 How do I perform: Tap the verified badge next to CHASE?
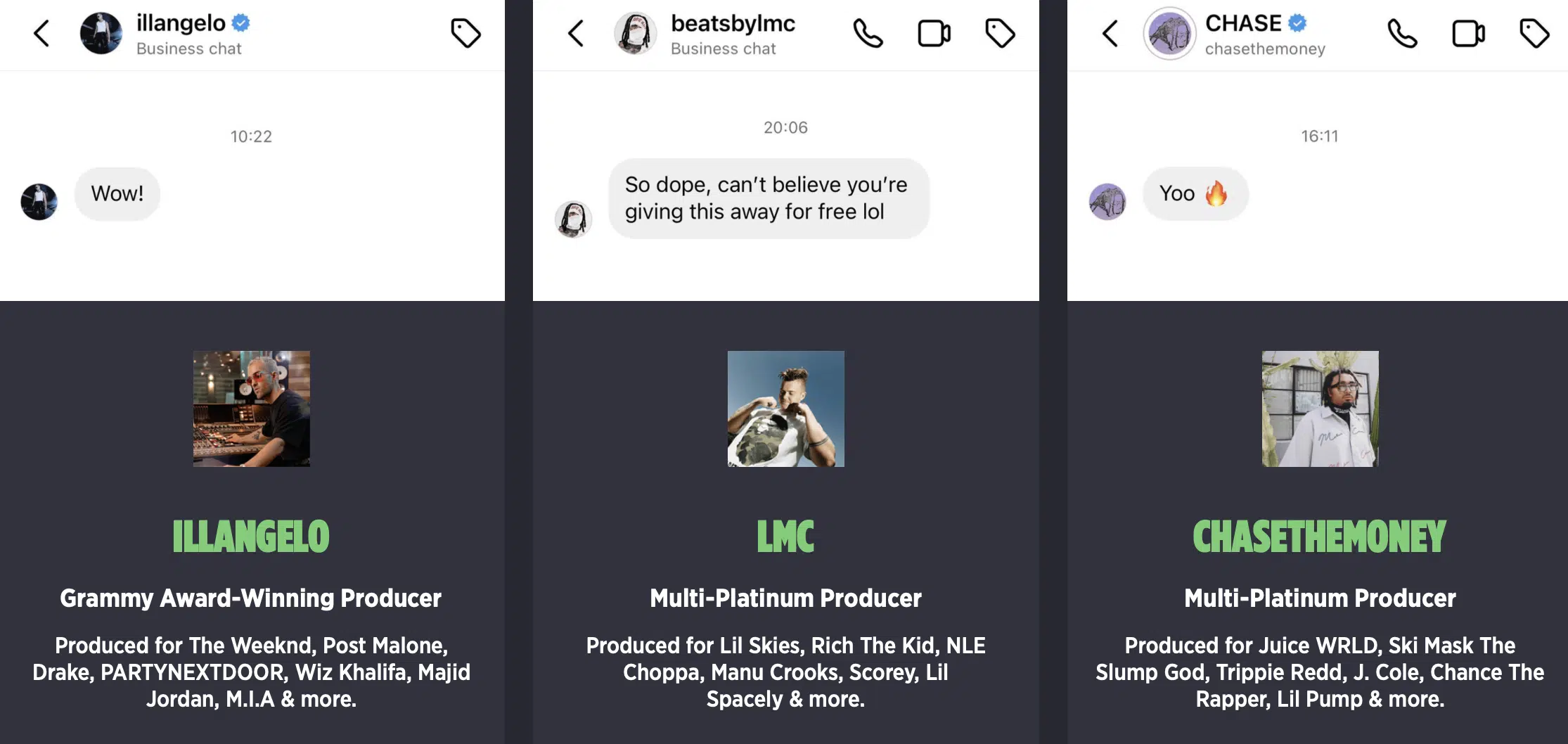[x=1297, y=23]
